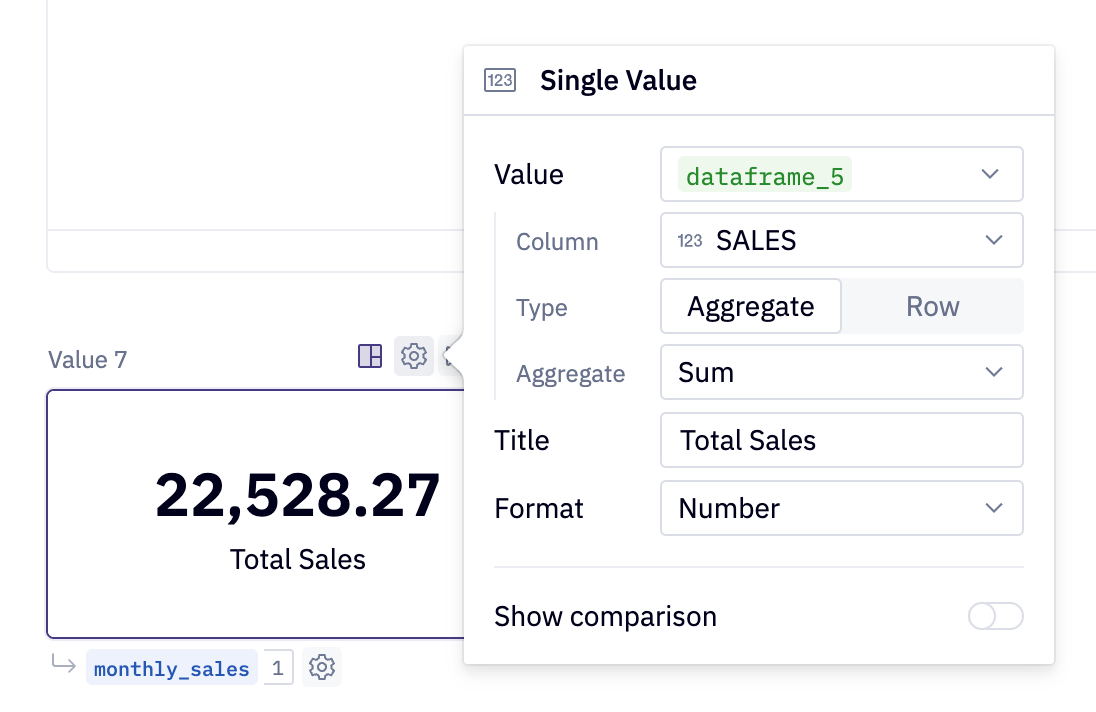Select the Aggregate type option
The height and width of the screenshot is (712, 1096).
750,306
